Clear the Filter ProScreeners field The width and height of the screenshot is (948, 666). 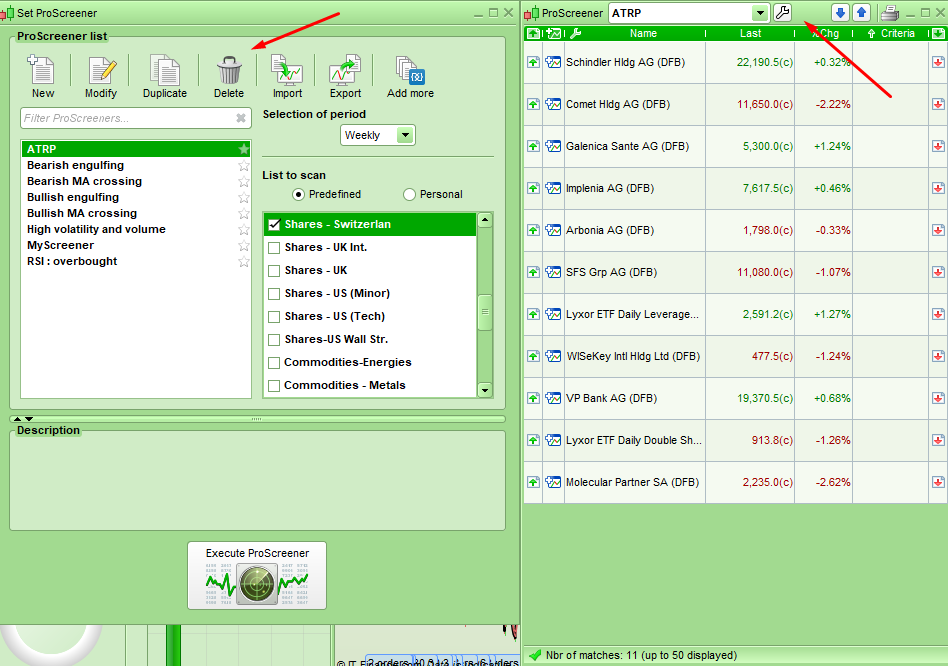(241, 118)
